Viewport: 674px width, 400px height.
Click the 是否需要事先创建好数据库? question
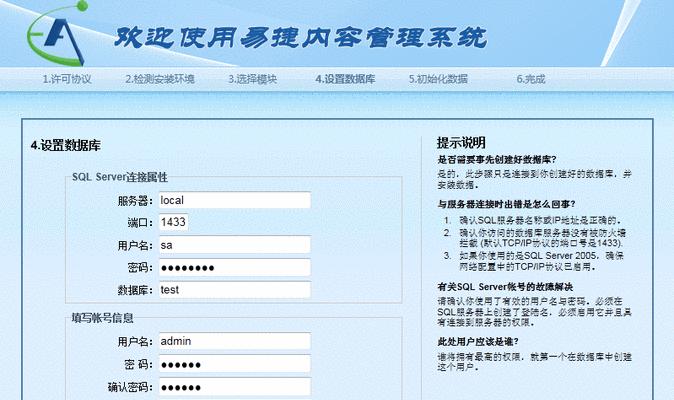[497, 160]
